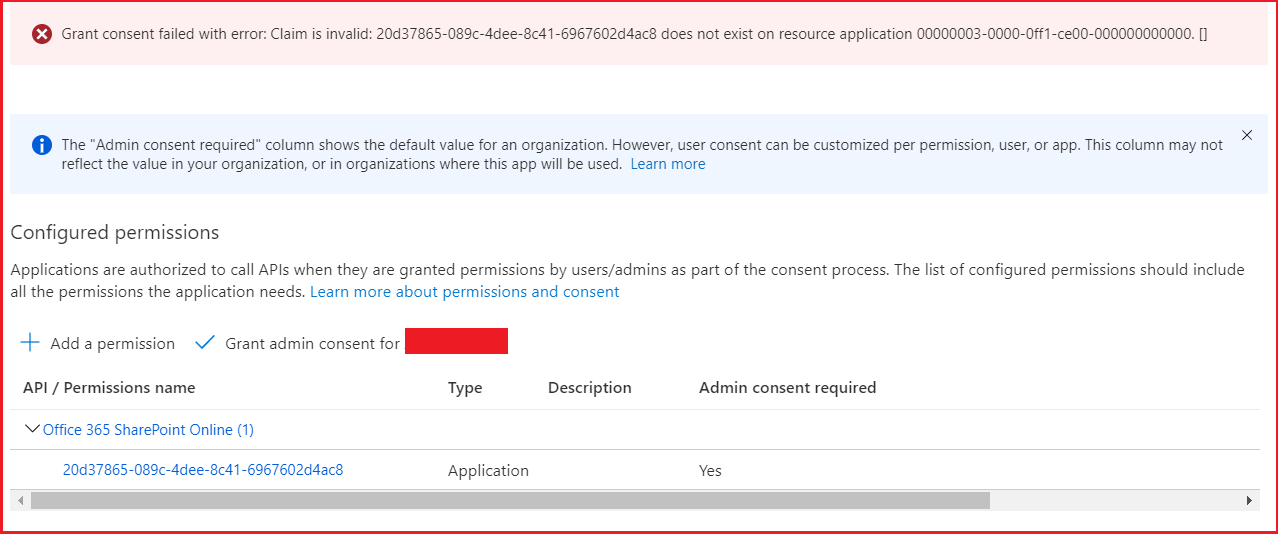Click the checkmark icon for Grant admin consent
This screenshot has height=534, width=1278.
tap(205, 343)
